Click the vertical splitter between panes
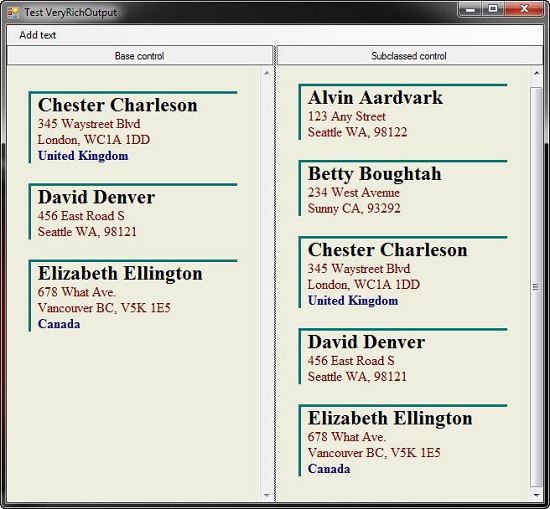This screenshot has width=550, height=509. coord(275,274)
